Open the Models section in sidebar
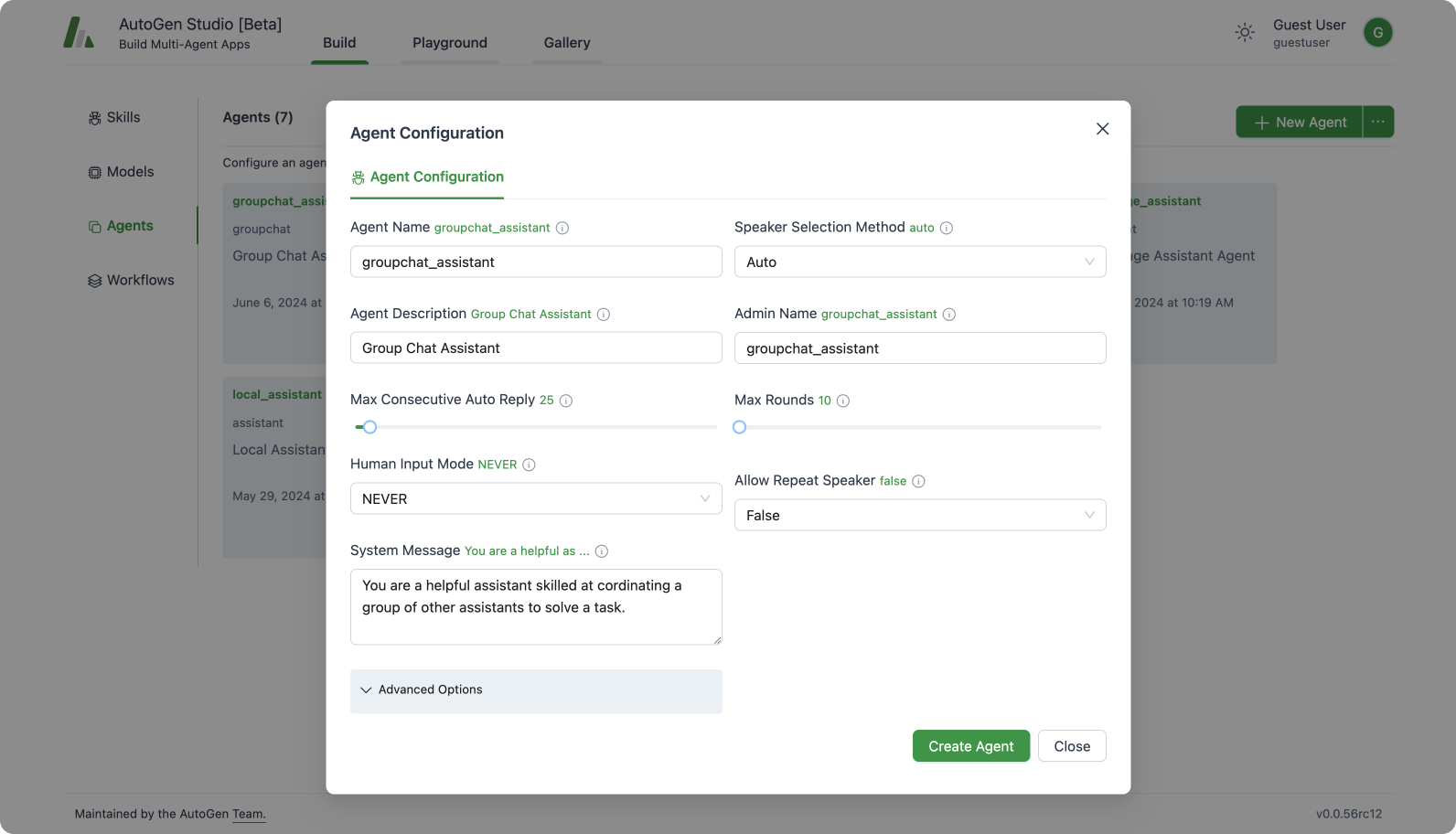1456x834 pixels. point(121,172)
